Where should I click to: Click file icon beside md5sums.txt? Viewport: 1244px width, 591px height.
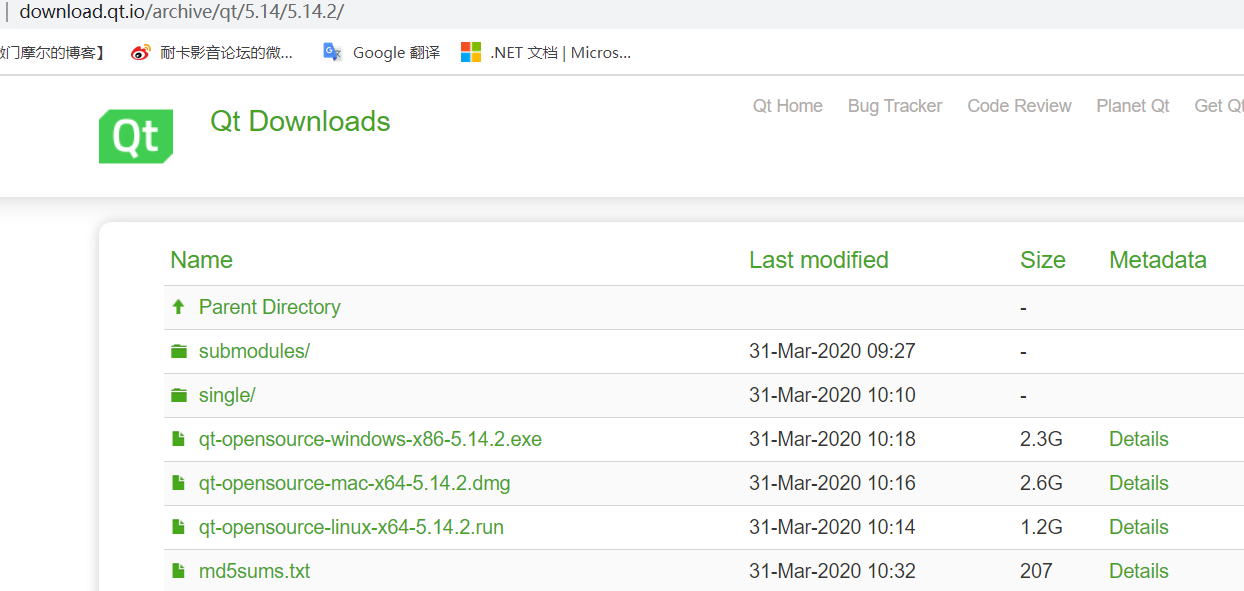(178, 571)
